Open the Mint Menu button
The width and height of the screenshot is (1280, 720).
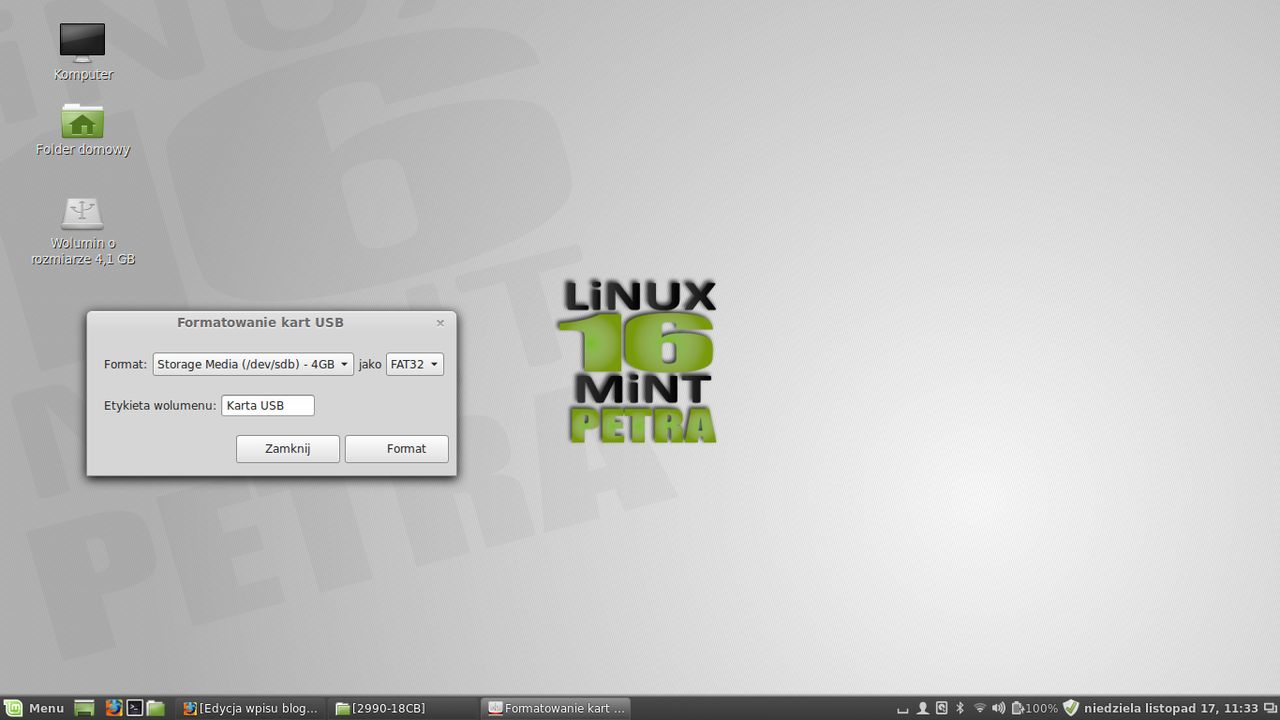click(34, 708)
